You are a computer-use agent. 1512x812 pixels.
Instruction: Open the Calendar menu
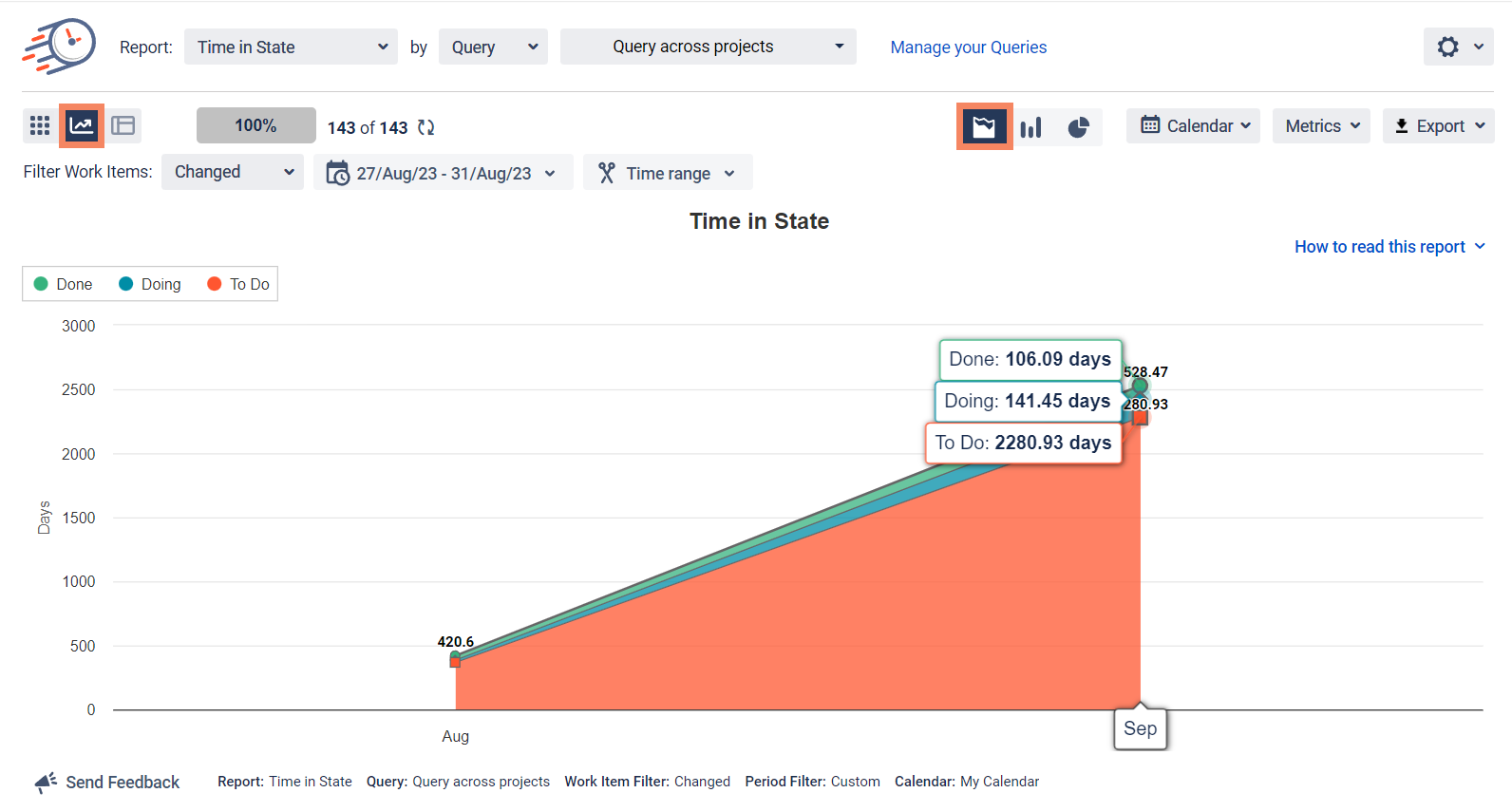(1193, 125)
